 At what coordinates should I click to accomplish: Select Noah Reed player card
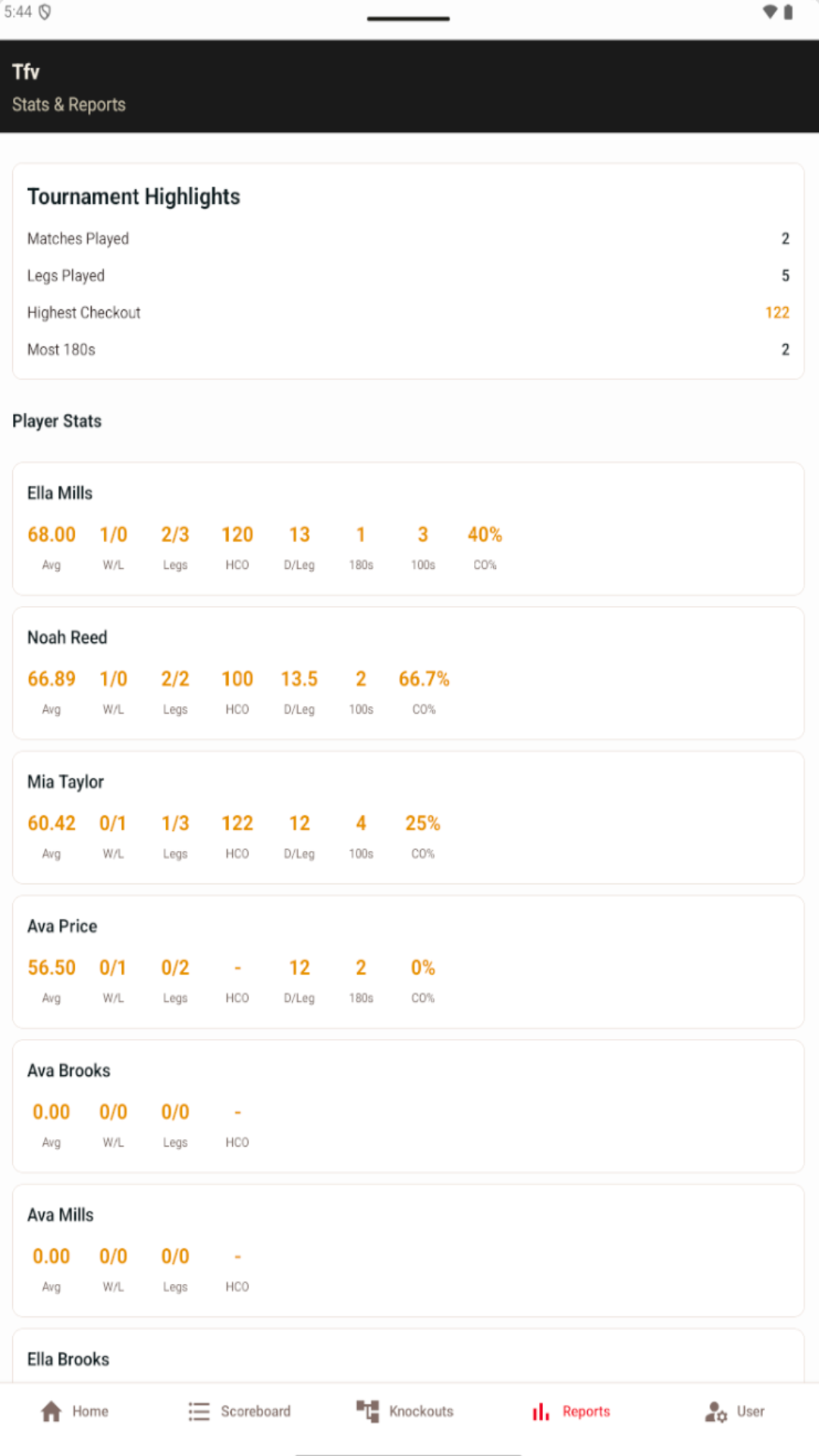[408, 673]
